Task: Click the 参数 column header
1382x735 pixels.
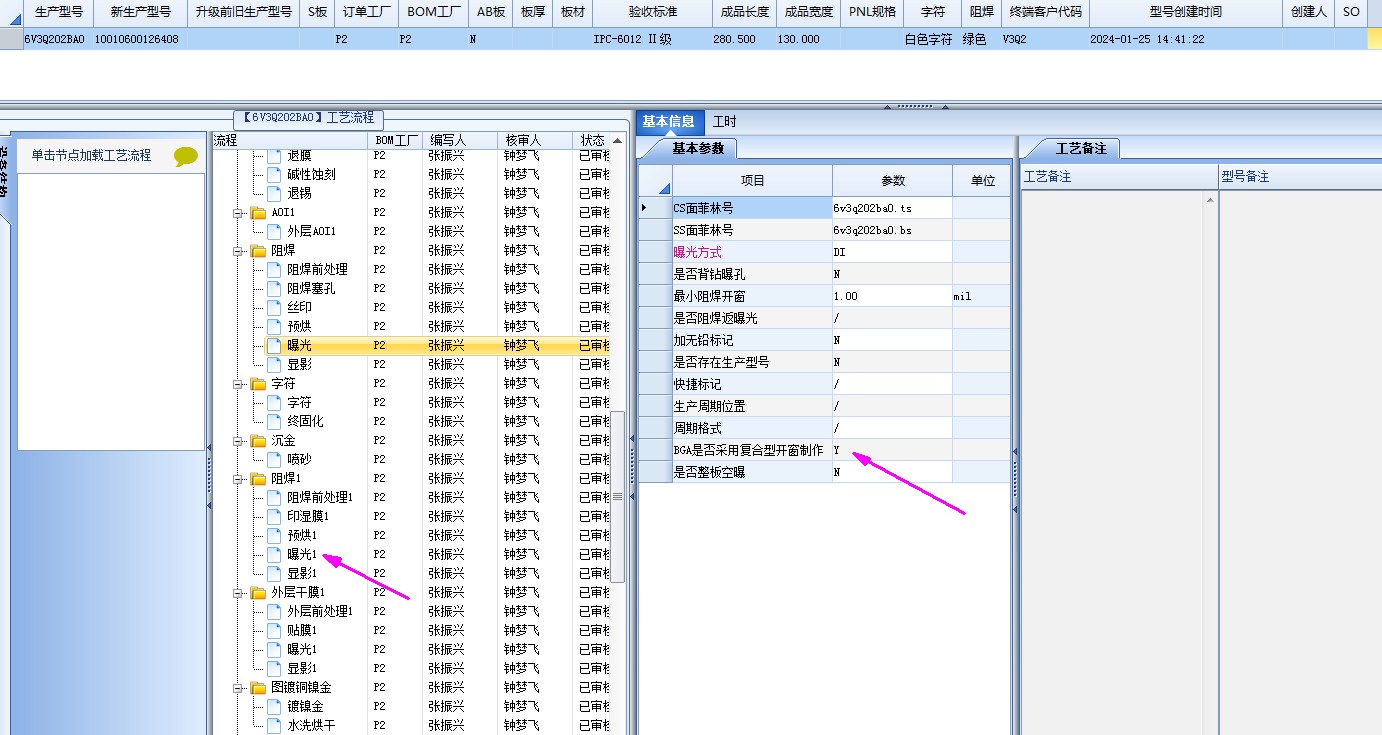Action: point(892,181)
